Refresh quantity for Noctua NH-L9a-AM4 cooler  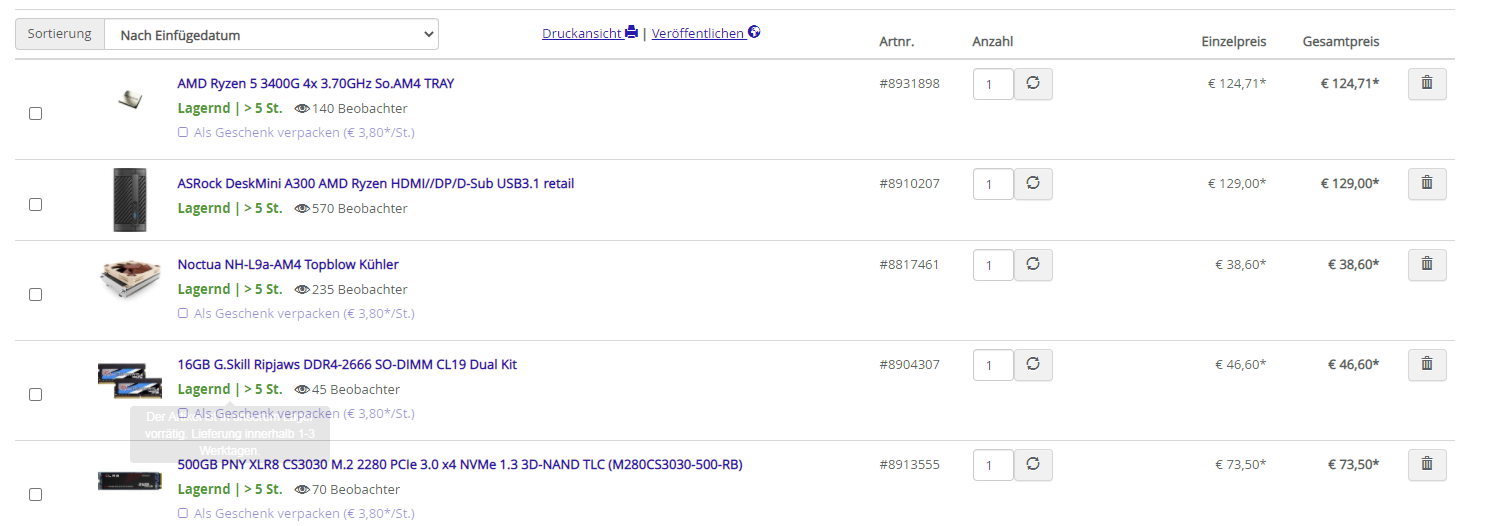(x=1033, y=265)
